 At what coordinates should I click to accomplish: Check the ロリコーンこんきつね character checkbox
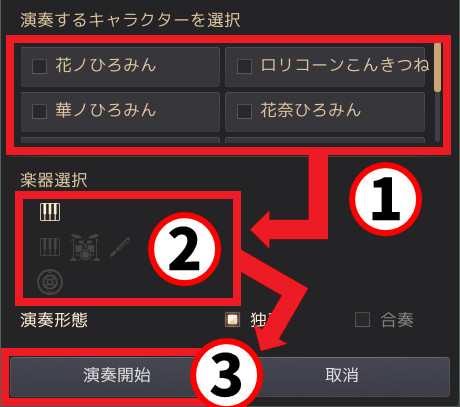click(x=244, y=66)
